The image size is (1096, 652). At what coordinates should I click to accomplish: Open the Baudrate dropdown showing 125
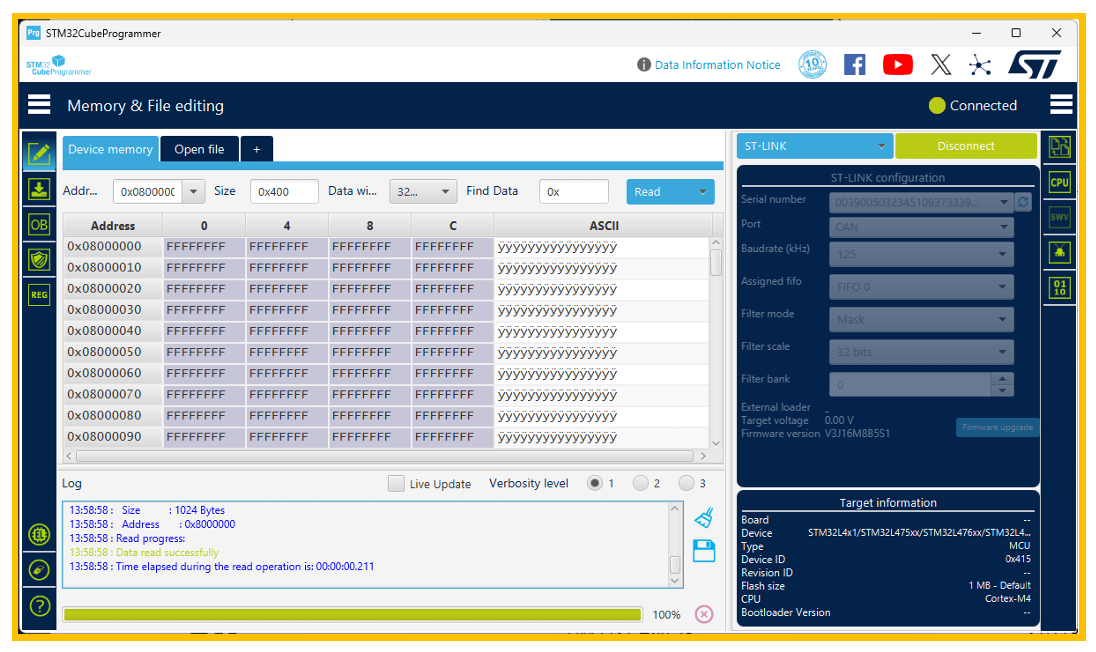point(921,254)
